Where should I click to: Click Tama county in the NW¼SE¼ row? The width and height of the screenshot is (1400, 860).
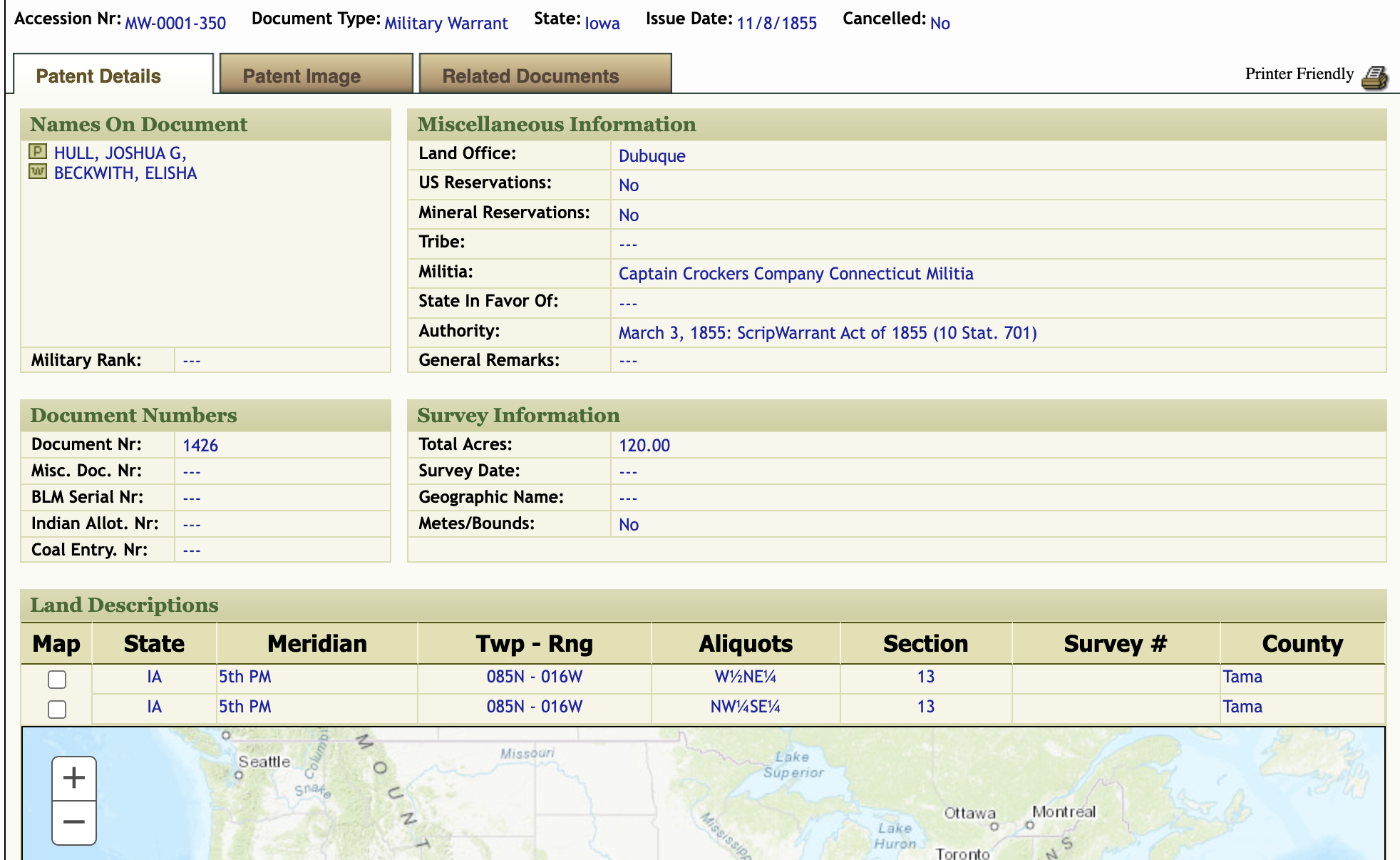1242,707
